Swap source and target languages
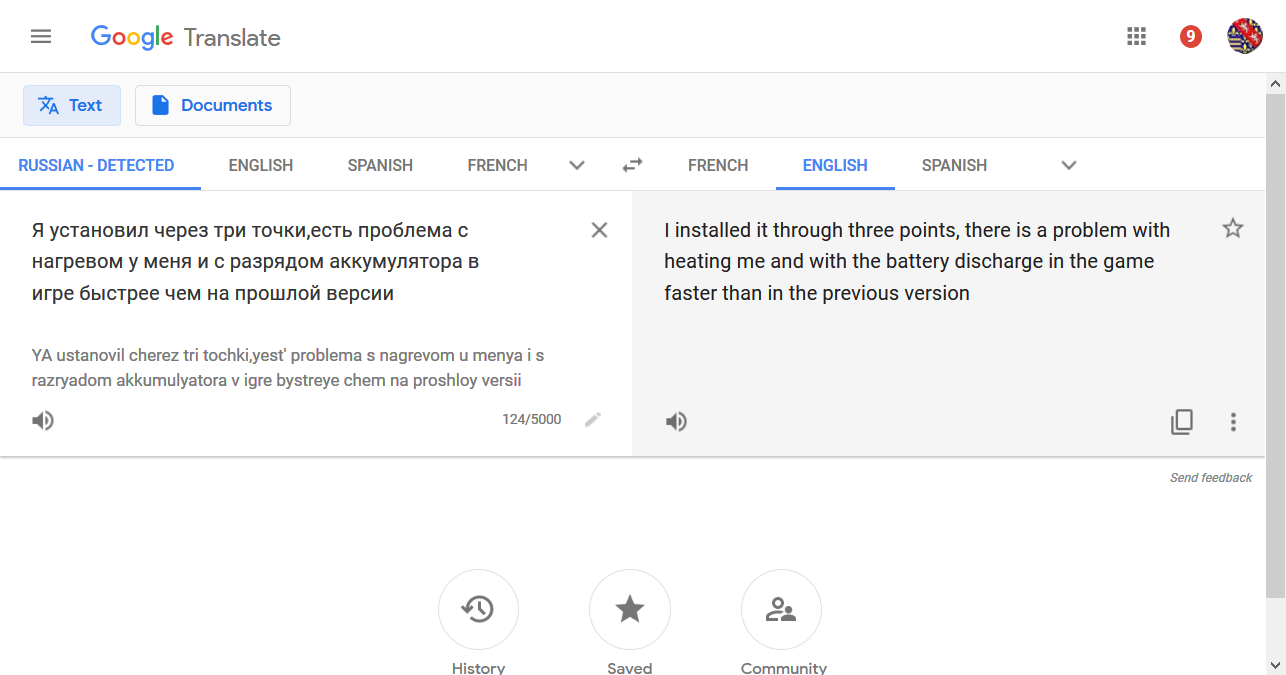The height and width of the screenshot is (675, 1286). click(x=632, y=165)
